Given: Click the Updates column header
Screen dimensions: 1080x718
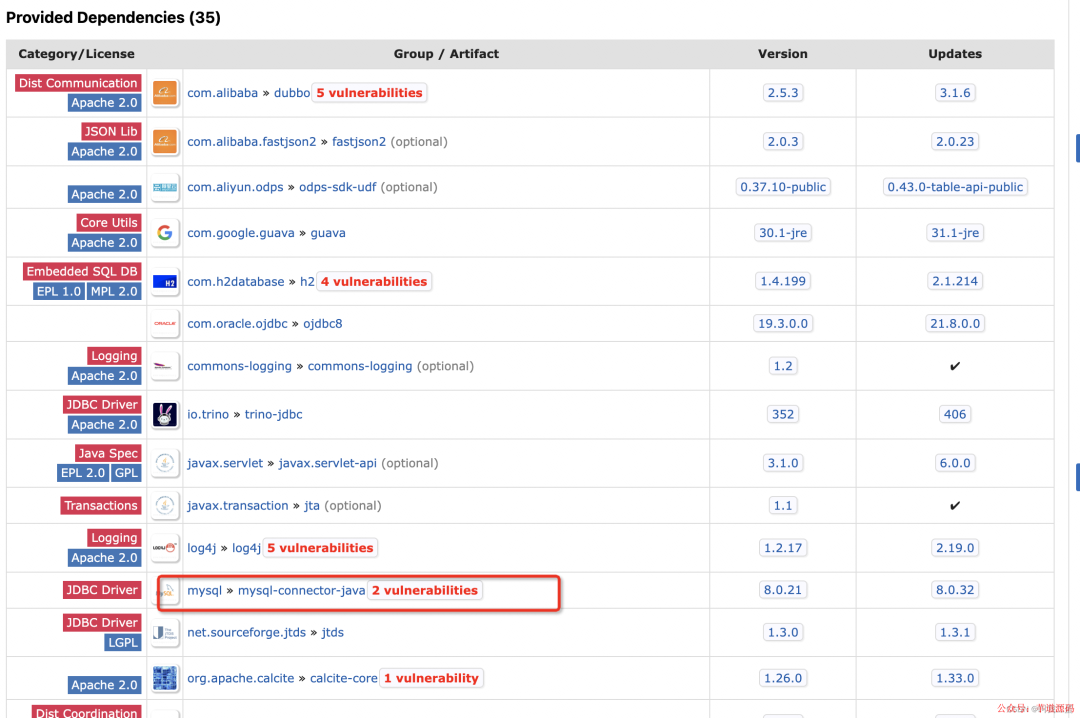Looking at the screenshot, I should (955, 54).
